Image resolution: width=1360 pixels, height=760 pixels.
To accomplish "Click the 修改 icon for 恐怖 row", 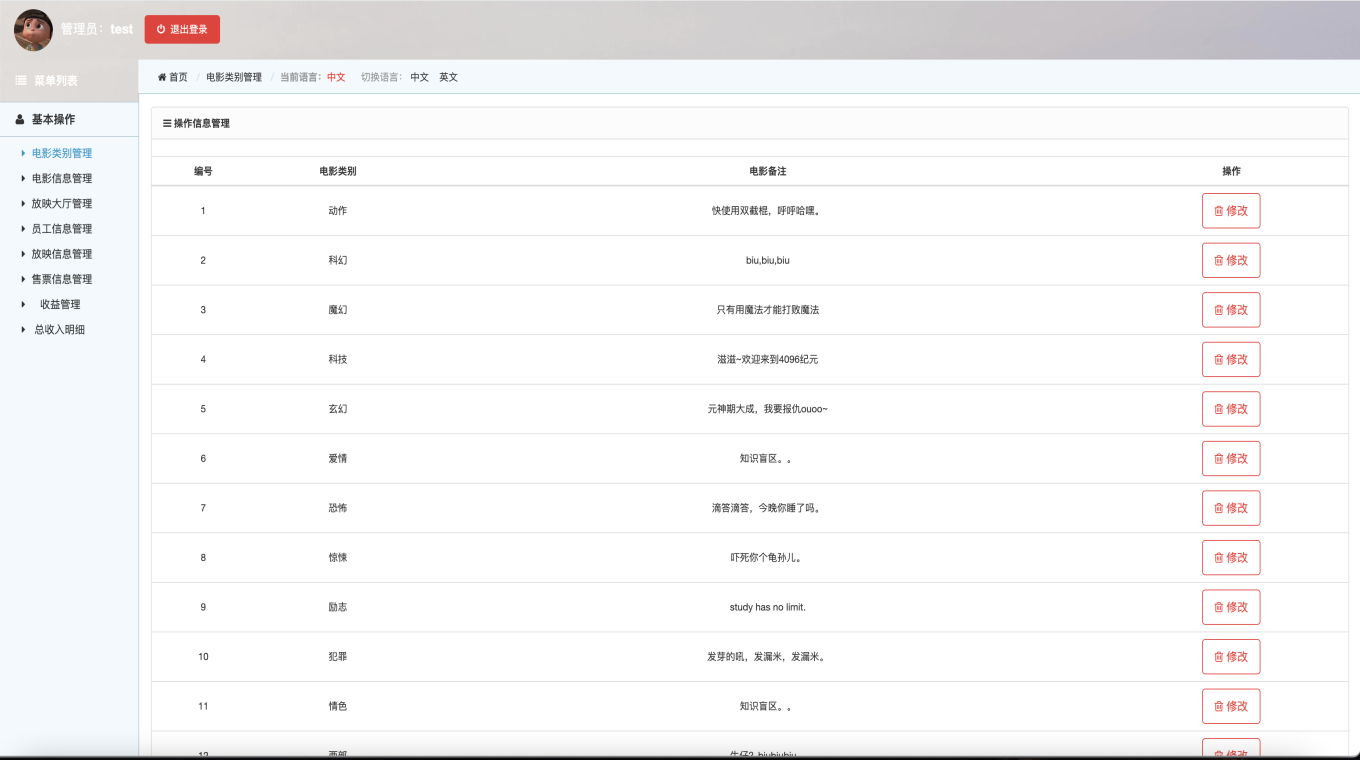I will coord(1218,508).
